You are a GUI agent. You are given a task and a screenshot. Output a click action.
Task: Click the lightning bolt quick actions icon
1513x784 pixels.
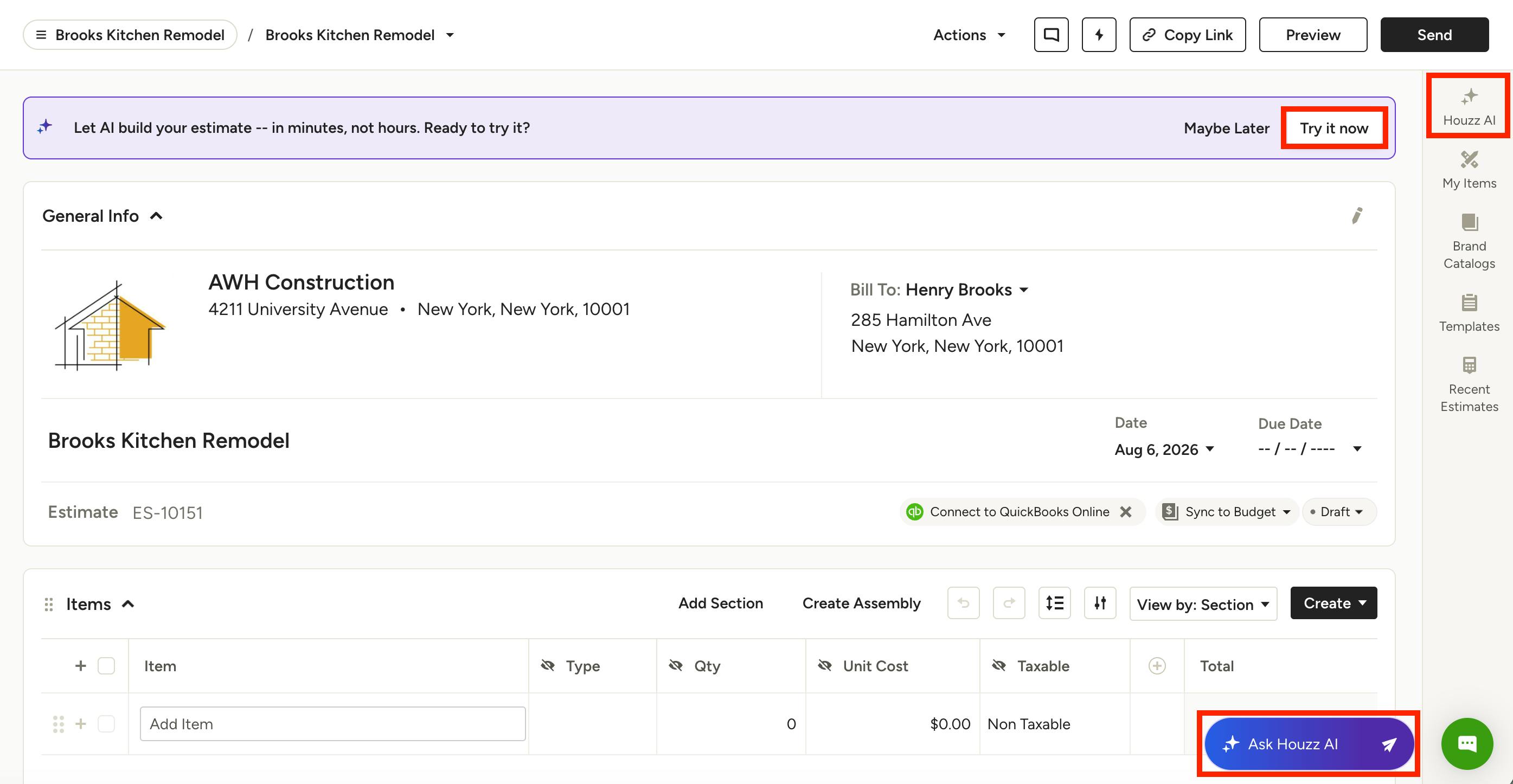(x=1099, y=35)
